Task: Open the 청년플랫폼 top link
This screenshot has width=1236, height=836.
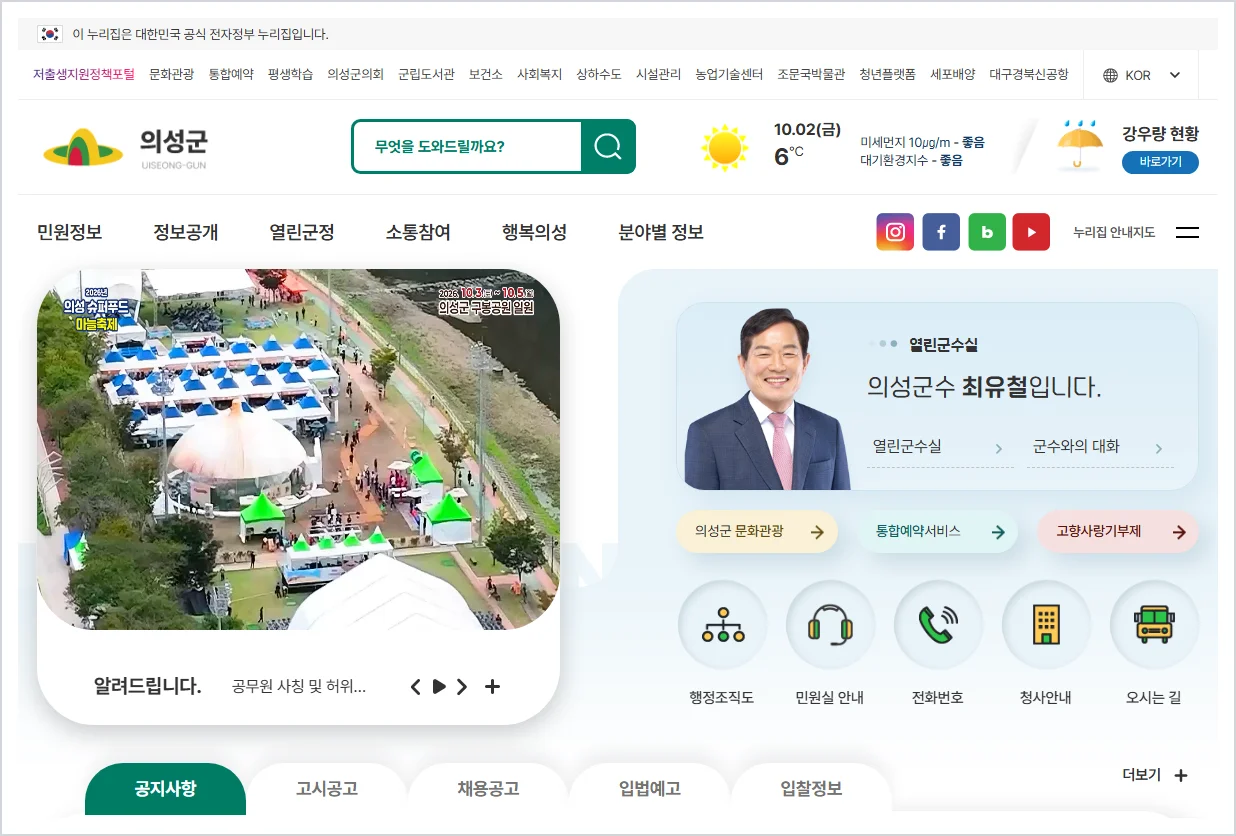Action: pyautogui.click(x=888, y=75)
